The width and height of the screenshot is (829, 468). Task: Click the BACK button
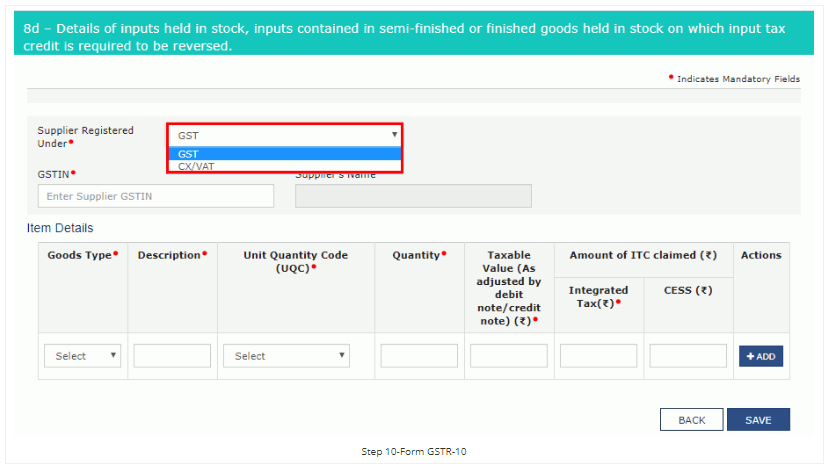point(691,420)
